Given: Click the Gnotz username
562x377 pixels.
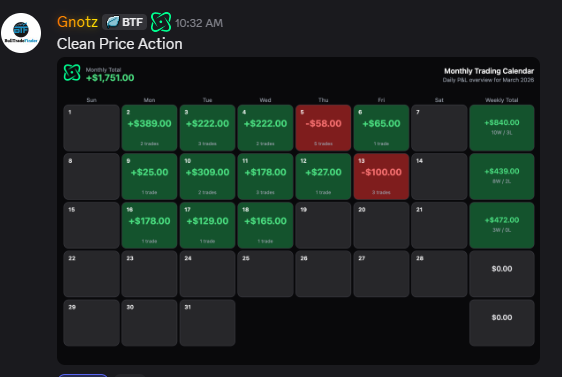Looking at the screenshot, I should pos(77,22).
